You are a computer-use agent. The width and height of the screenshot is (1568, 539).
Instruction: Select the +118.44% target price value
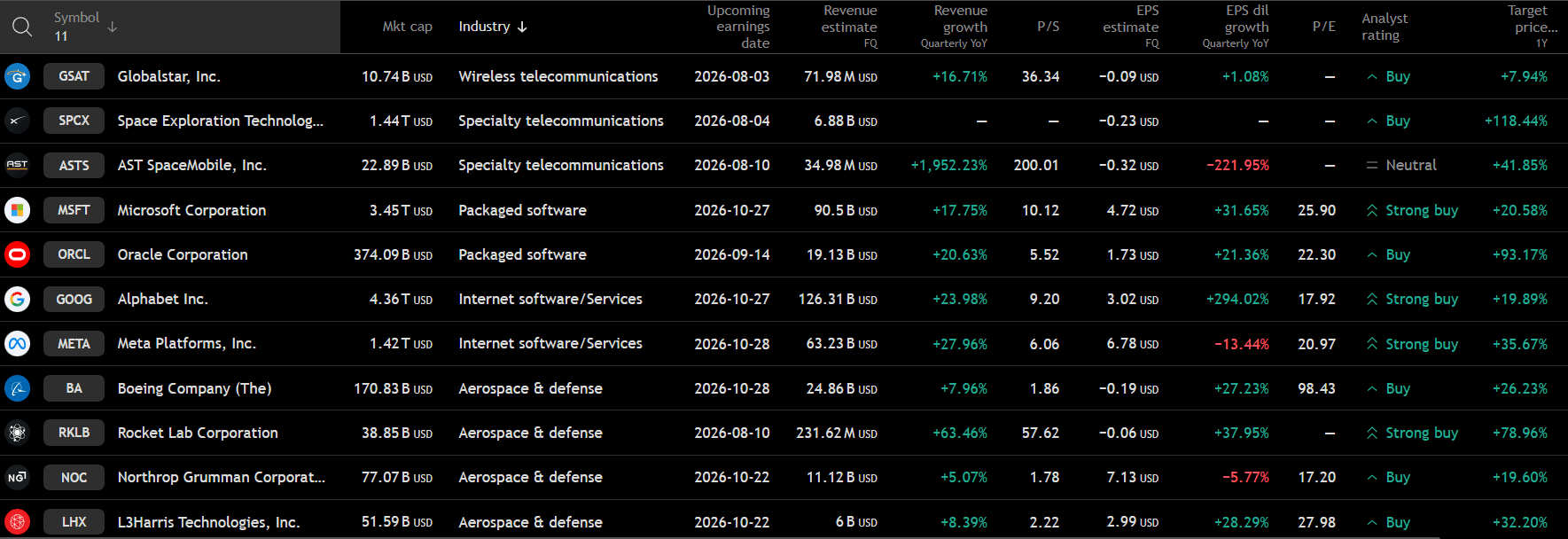pos(1516,121)
